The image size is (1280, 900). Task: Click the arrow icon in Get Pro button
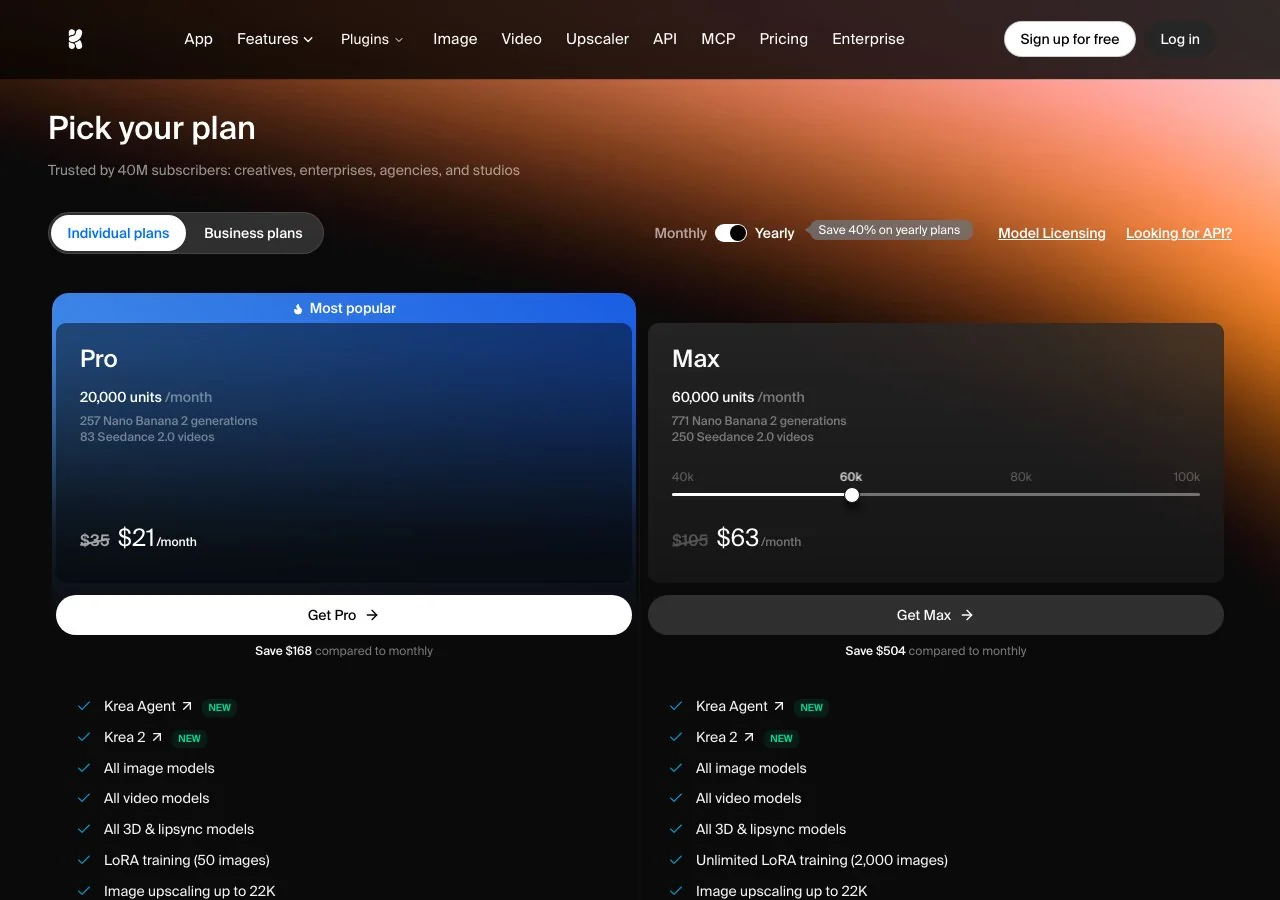tap(372, 615)
